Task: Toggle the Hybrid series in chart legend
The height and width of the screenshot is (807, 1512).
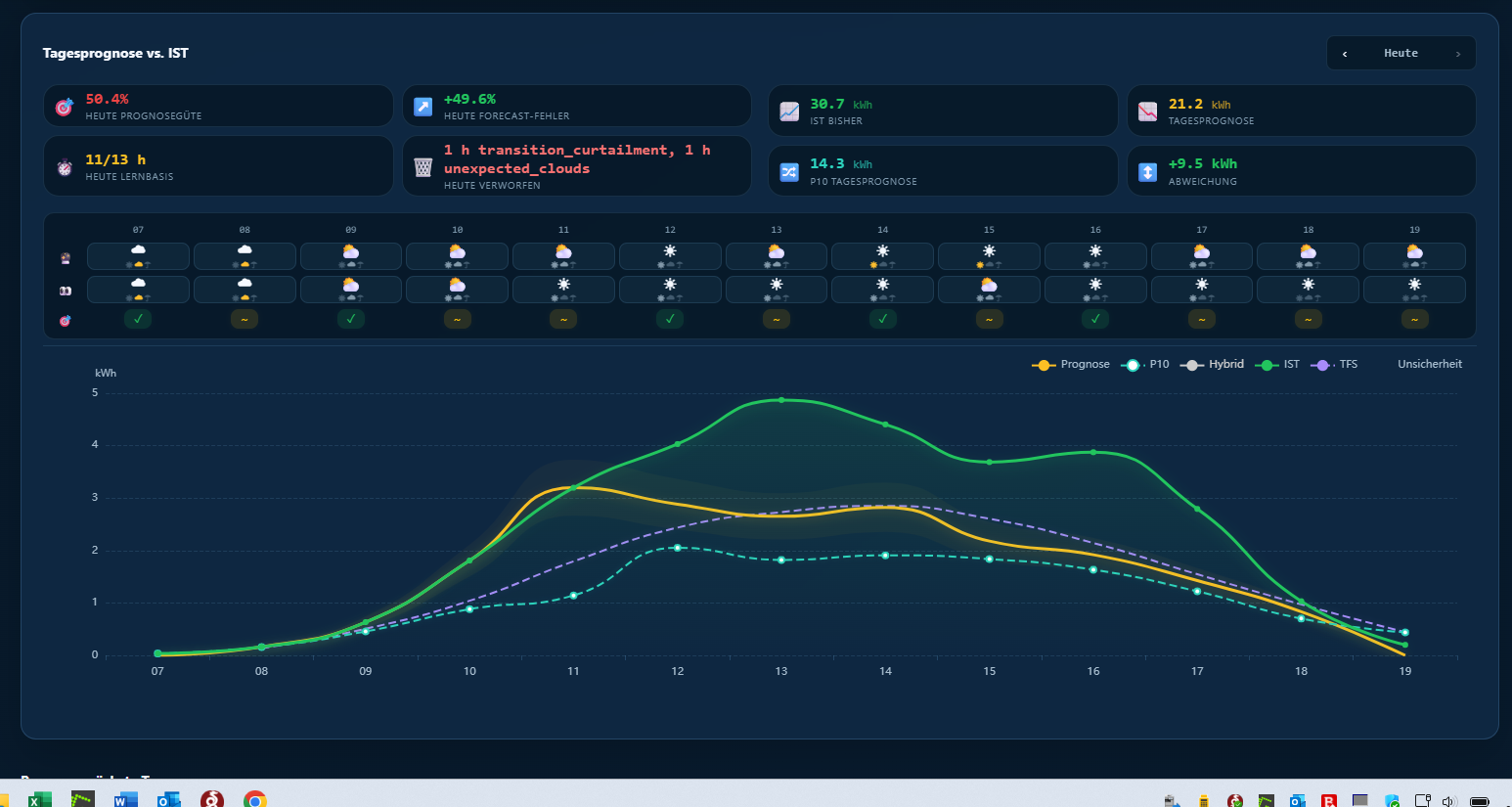Action: (1213, 364)
